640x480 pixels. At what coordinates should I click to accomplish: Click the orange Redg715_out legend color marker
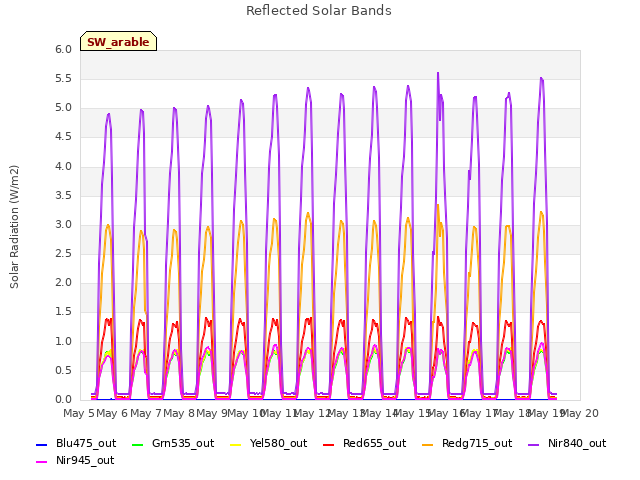tap(427, 444)
